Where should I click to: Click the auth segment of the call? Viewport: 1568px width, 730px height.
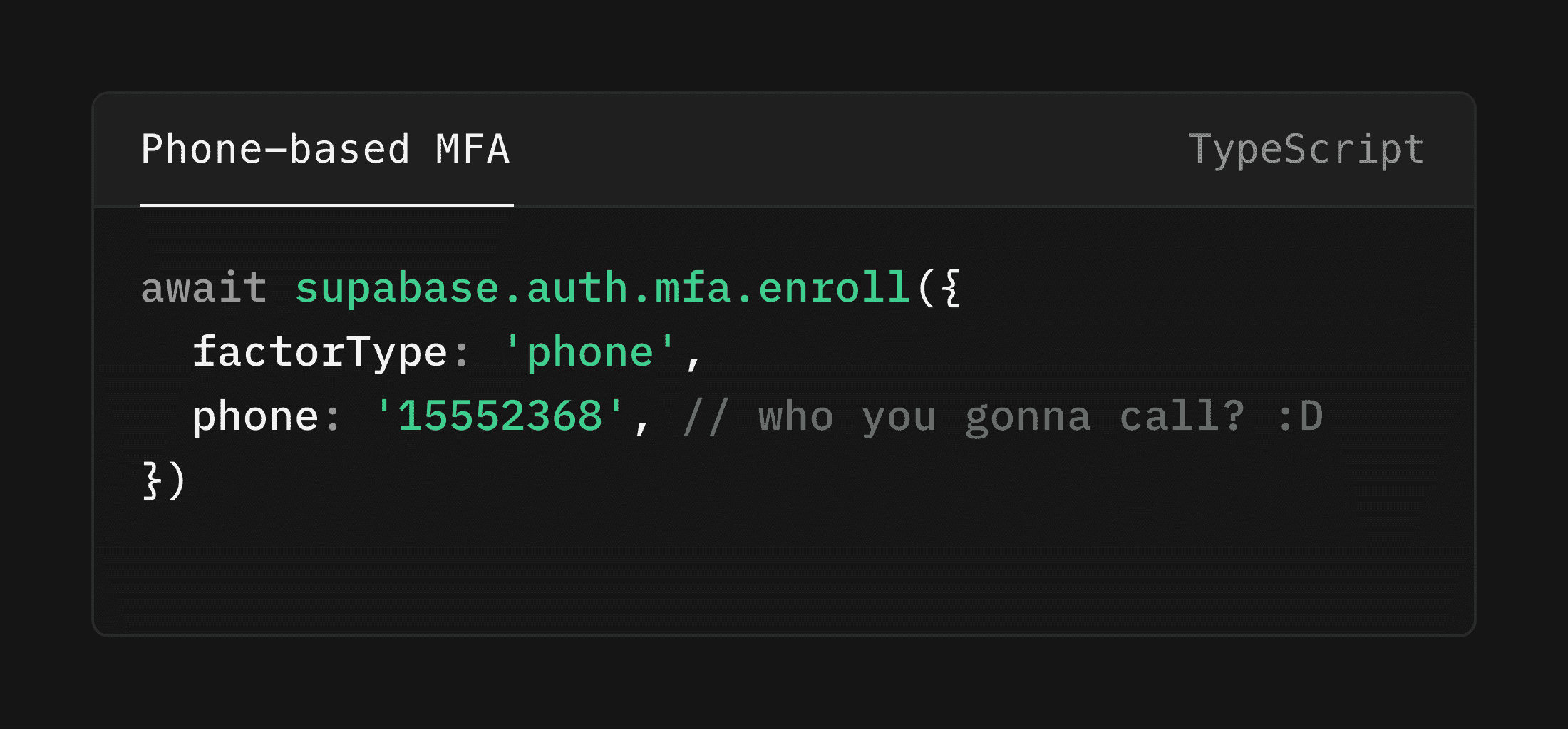click(577, 288)
